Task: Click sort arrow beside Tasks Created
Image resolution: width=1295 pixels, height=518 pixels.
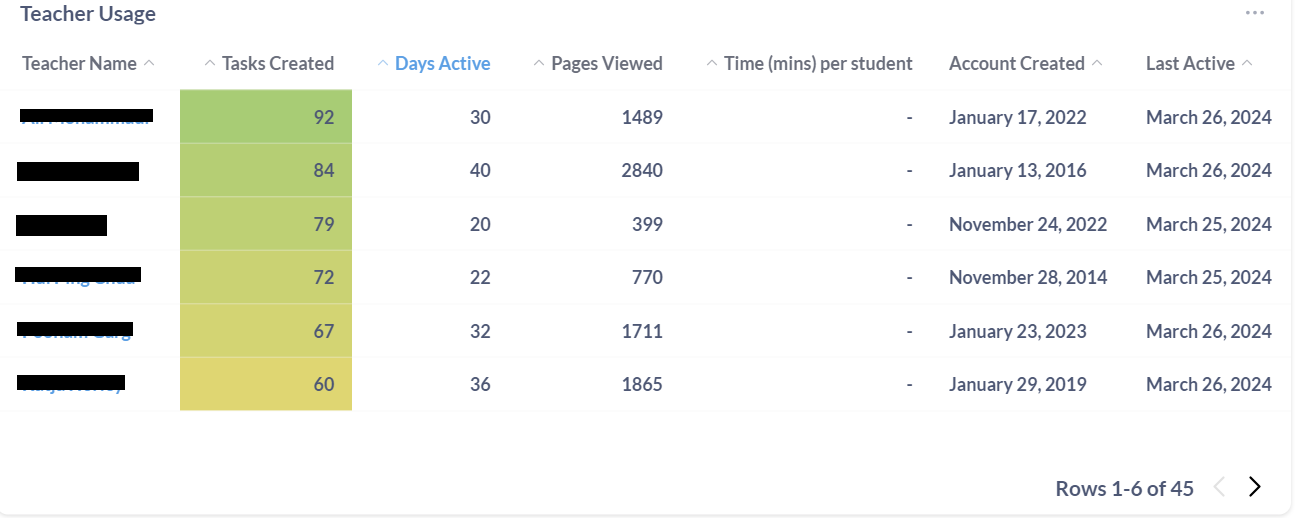Action: (x=210, y=63)
